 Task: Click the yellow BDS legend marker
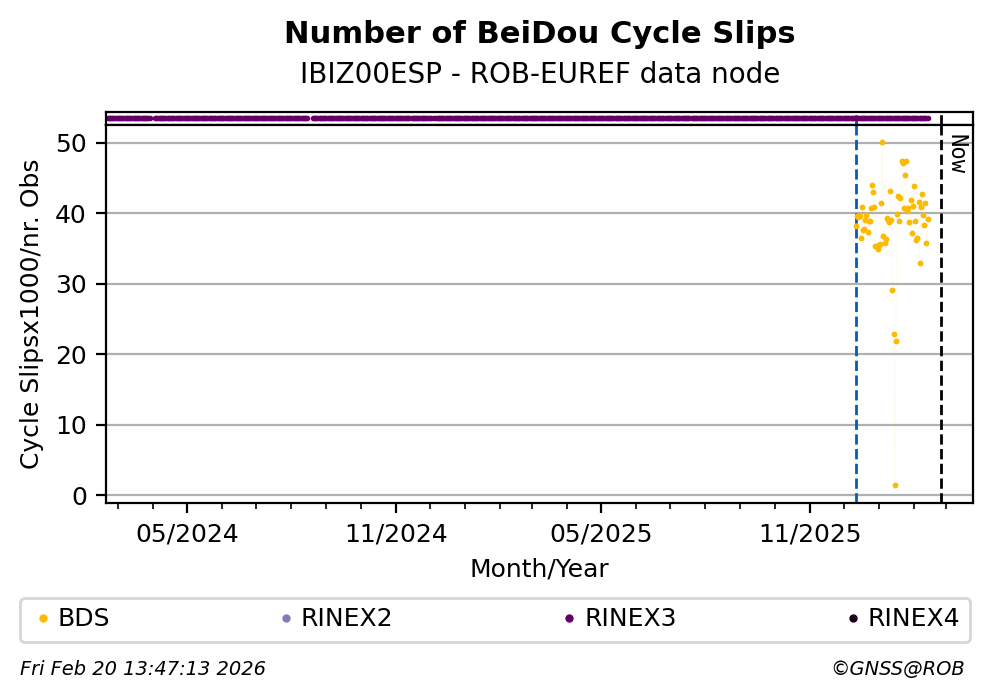43,619
